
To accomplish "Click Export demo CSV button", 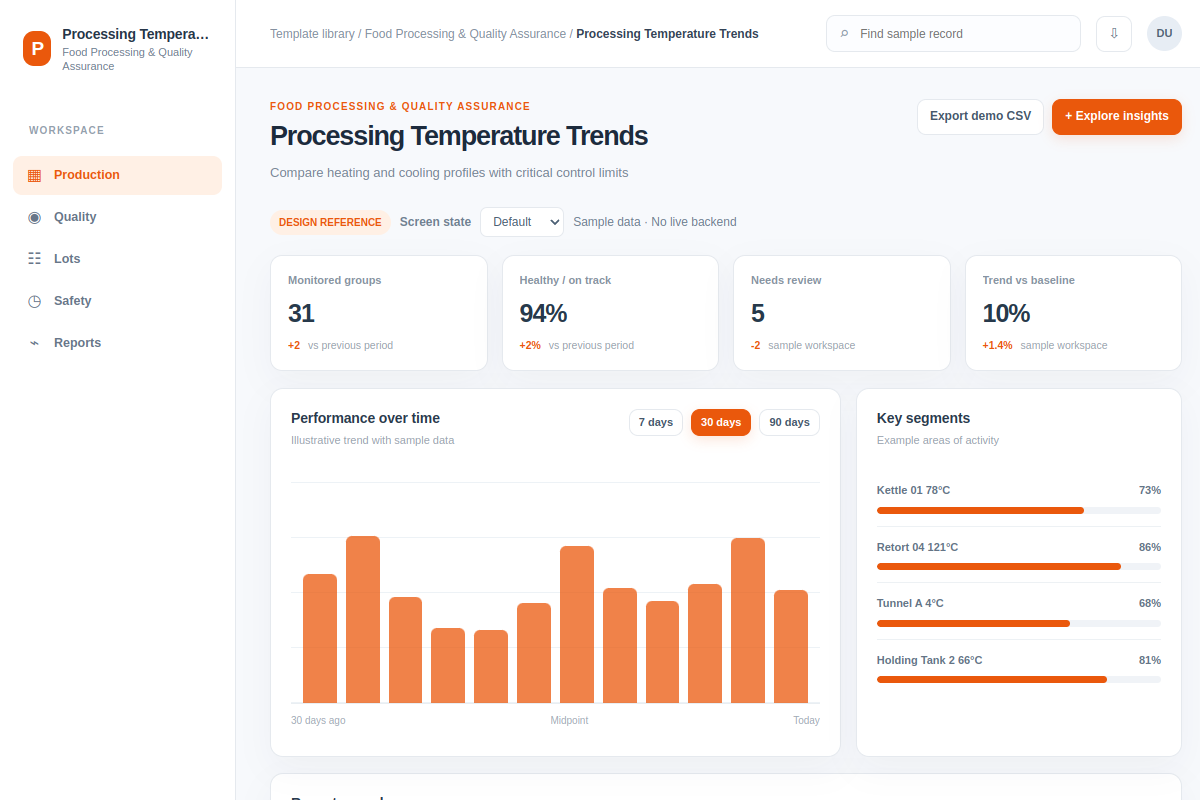I will tap(980, 116).
